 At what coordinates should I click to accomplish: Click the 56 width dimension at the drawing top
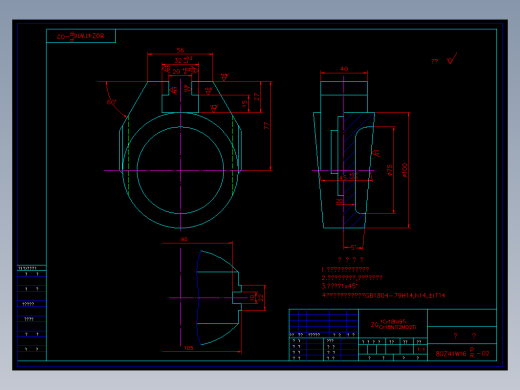click(180, 51)
